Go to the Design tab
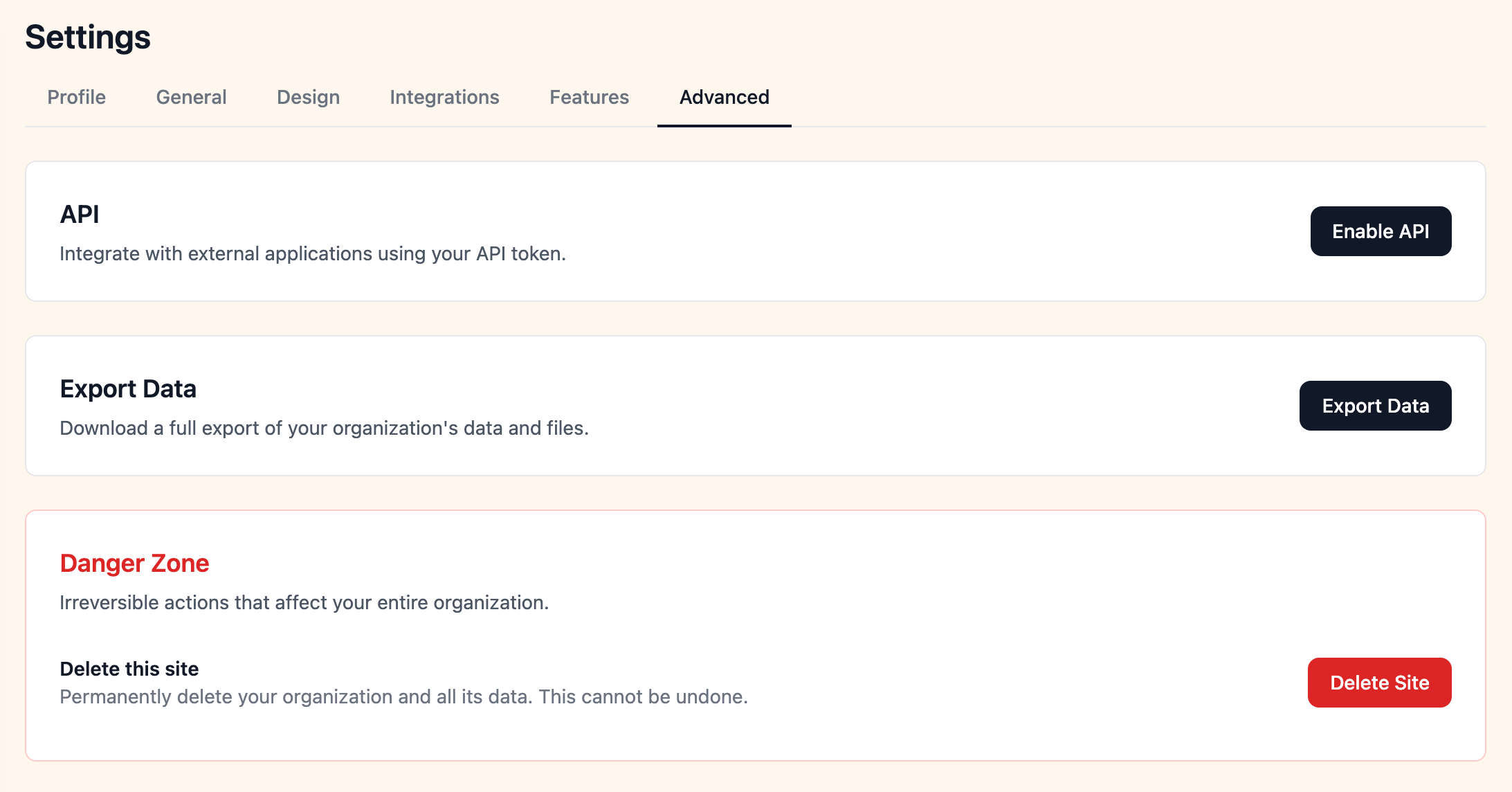Screen dimensions: 1512x792 [308, 97]
